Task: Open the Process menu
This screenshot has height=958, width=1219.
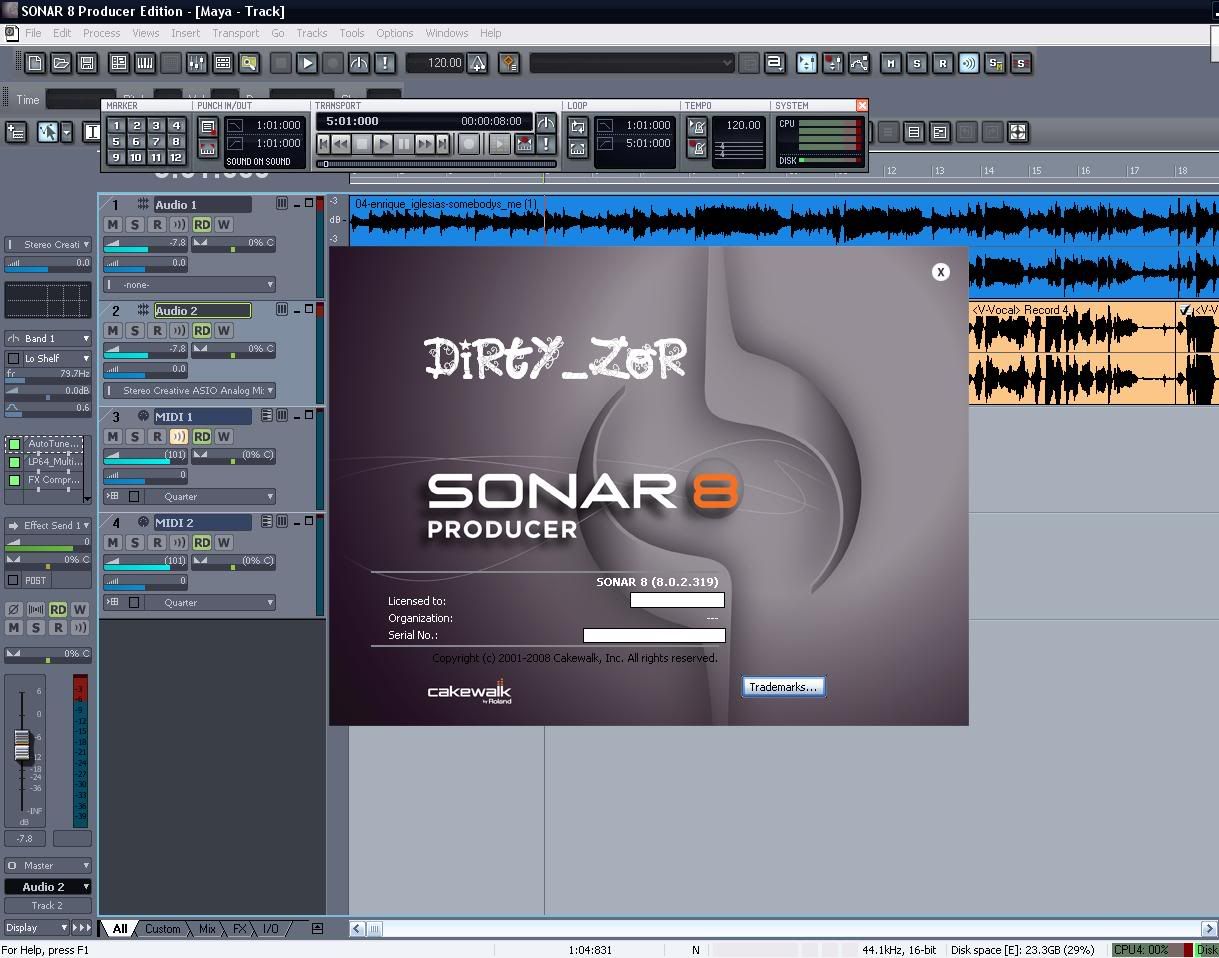Action: (102, 33)
